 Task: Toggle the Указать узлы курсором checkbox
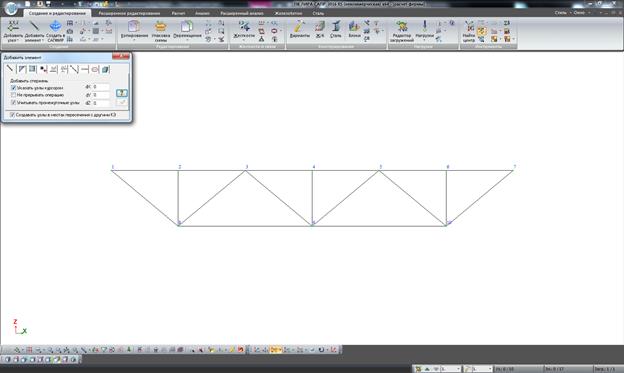tap(14, 88)
